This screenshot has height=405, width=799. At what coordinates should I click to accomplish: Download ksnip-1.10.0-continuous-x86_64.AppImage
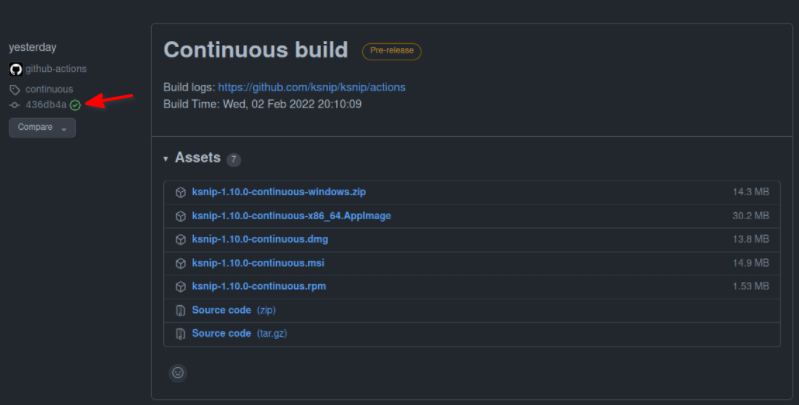(x=291, y=215)
